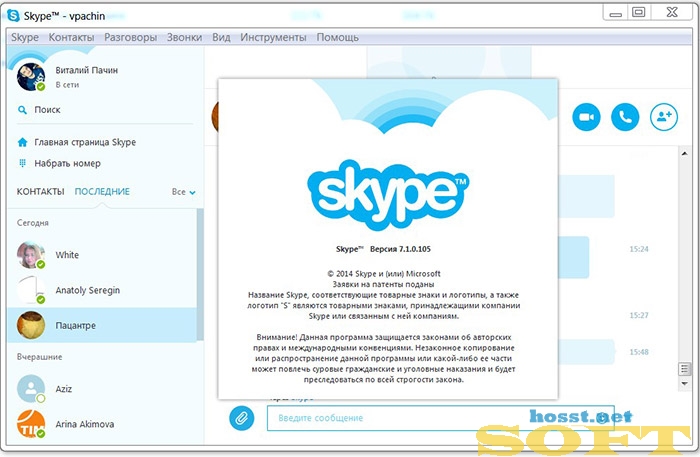Screen dimensions: 700x457
Task: Click Arina Akimova's avatar
Action: pyautogui.click(x=31, y=424)
